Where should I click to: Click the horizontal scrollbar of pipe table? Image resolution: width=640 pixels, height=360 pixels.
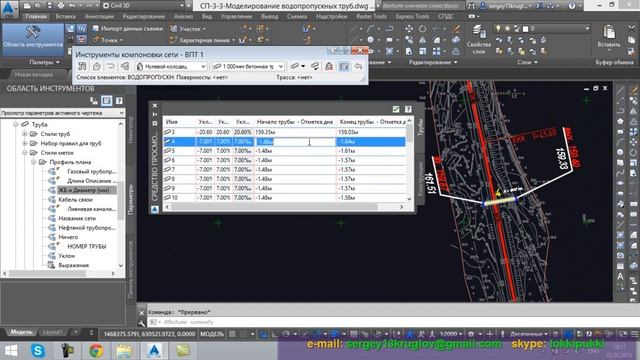pyautogui.click(x=273, y=207)
